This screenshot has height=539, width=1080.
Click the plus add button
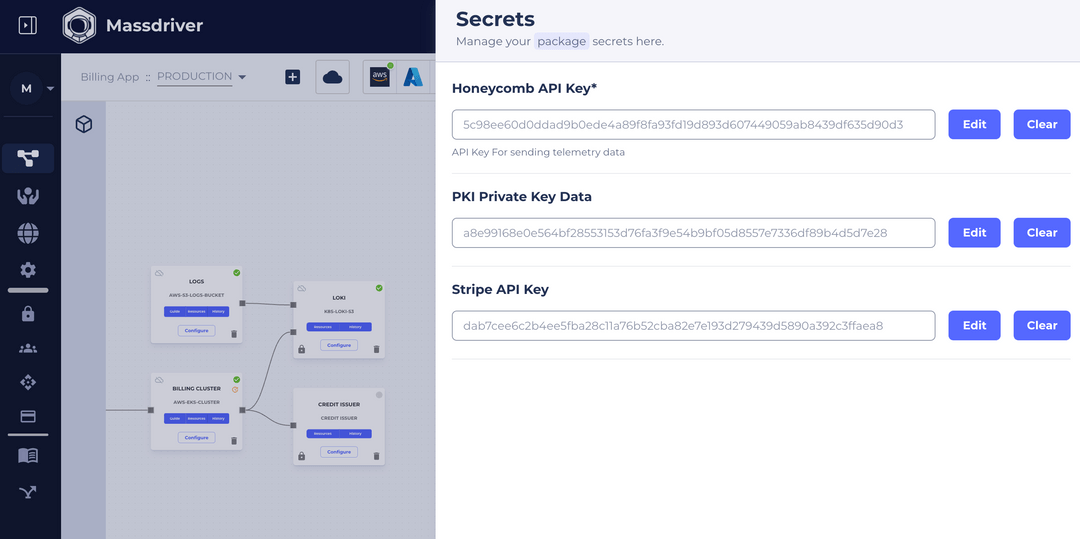click(x=292, y=77)
